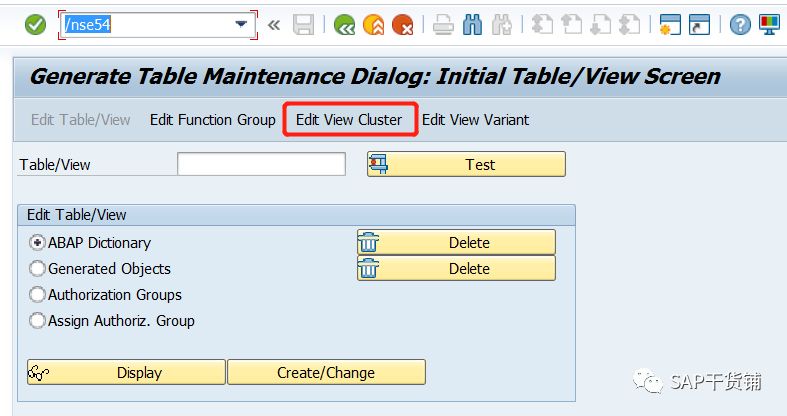
Task: Click the green Back arrow icon
Action: tap(345, 25)
